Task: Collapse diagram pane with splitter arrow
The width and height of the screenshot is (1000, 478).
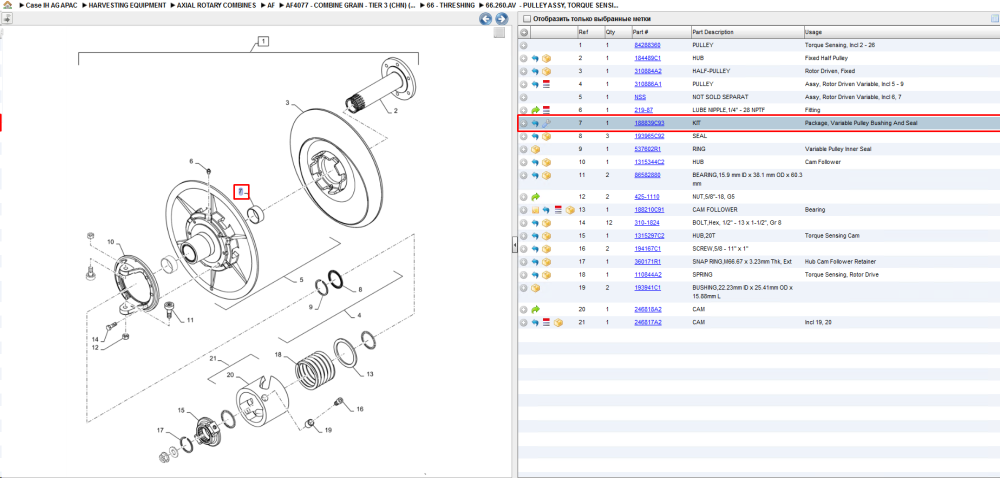Action: pos(515,245)
